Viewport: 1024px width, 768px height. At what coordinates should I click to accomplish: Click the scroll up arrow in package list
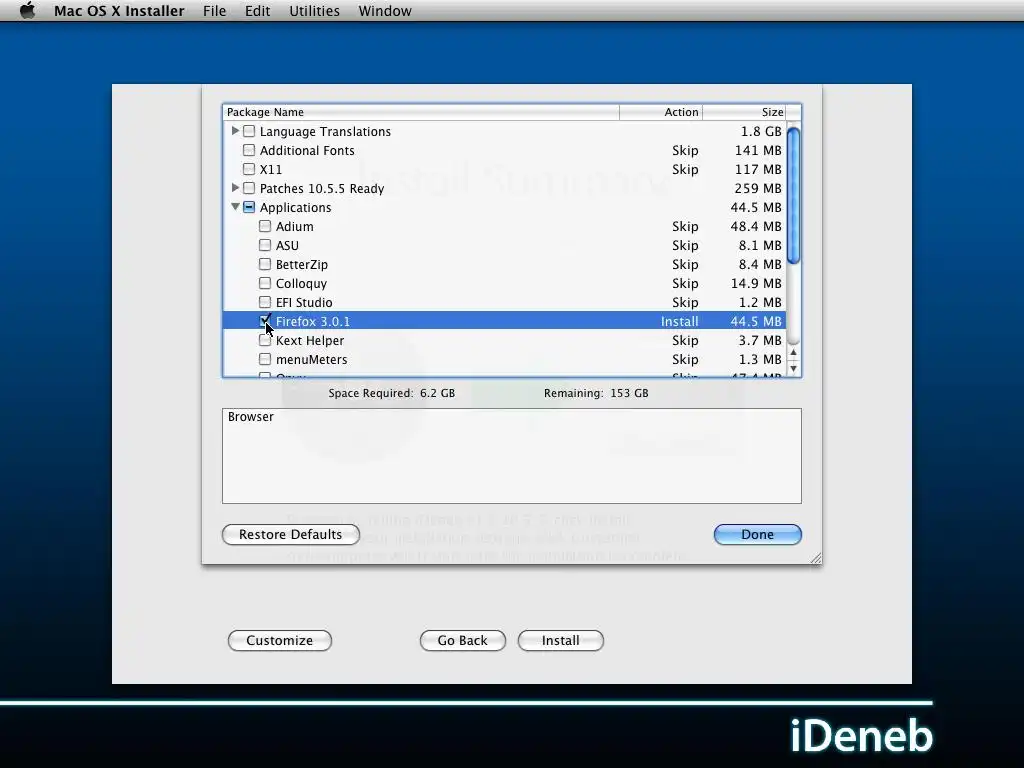793,353
